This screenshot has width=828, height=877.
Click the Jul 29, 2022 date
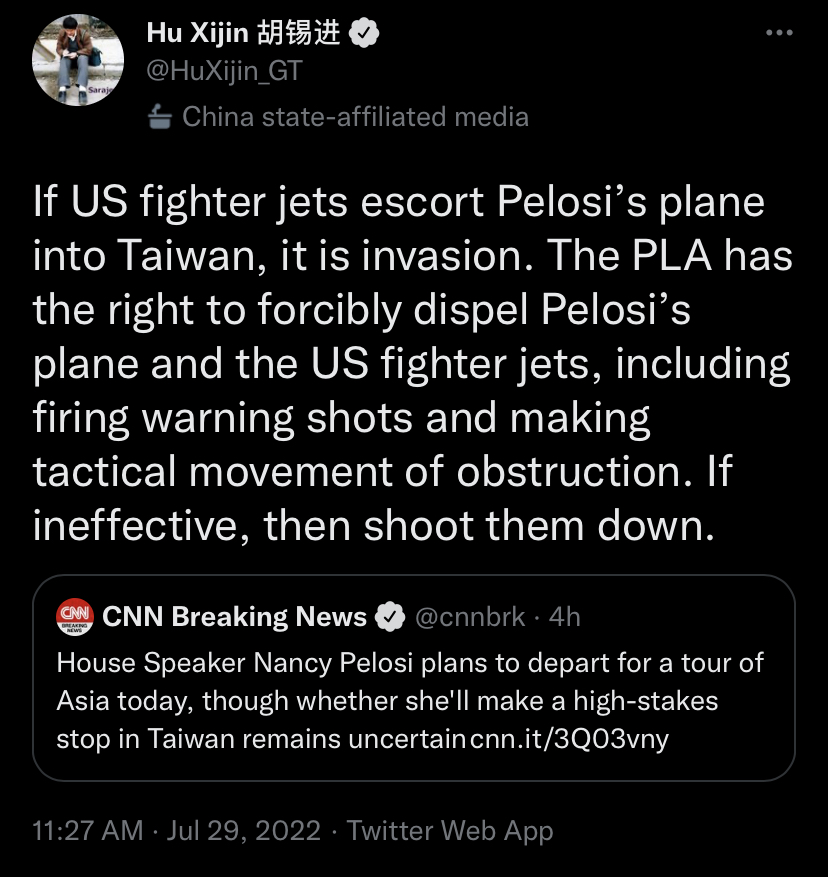tap(244, 830)
